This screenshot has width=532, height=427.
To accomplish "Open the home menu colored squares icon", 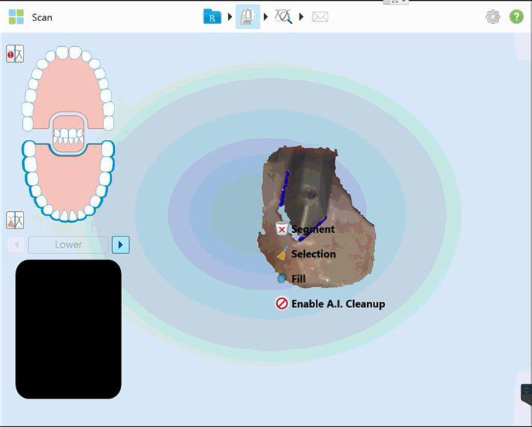I will tap(16, 17).
